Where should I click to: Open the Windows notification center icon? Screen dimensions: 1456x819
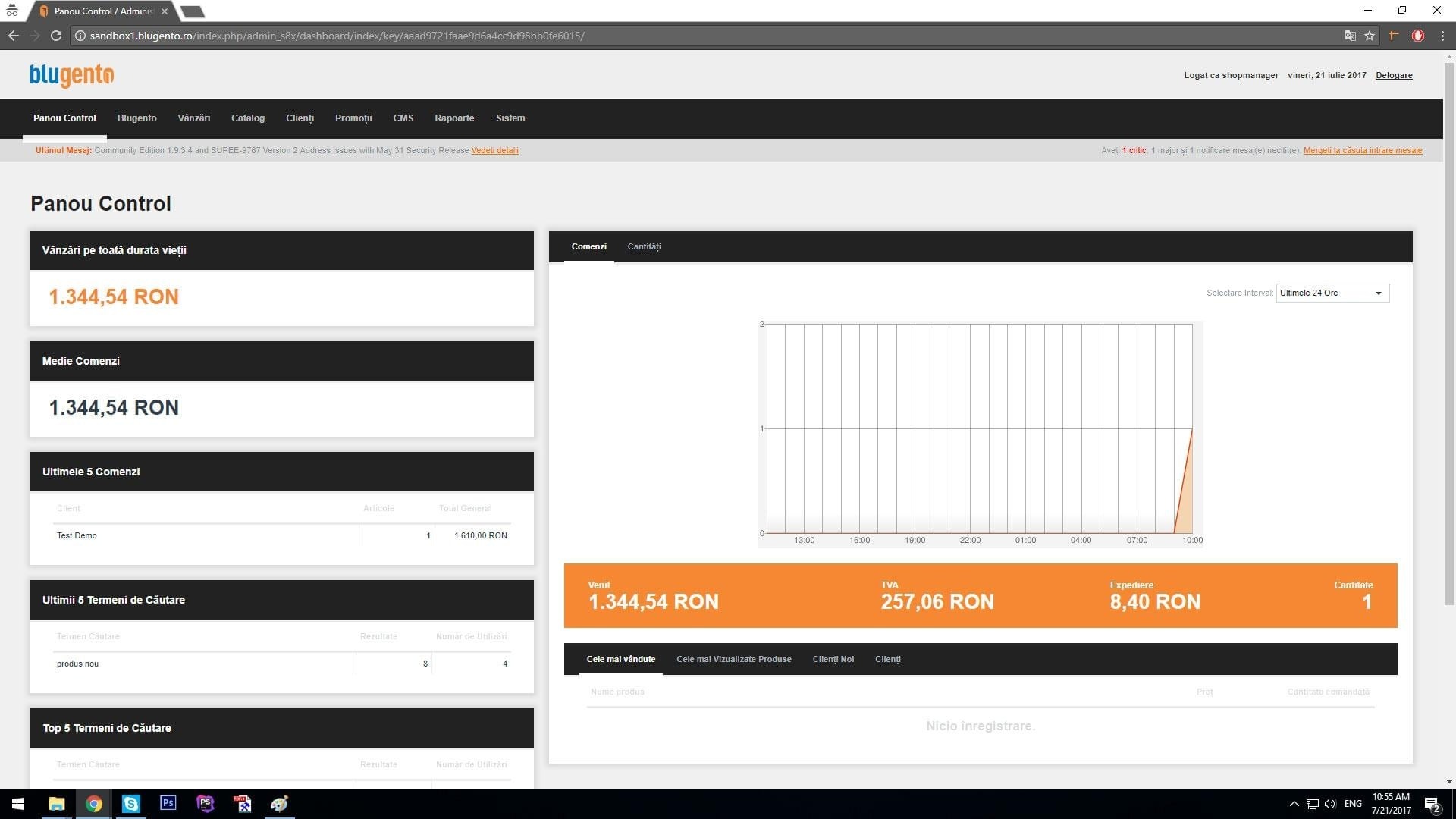click(x=1432, y=804)
